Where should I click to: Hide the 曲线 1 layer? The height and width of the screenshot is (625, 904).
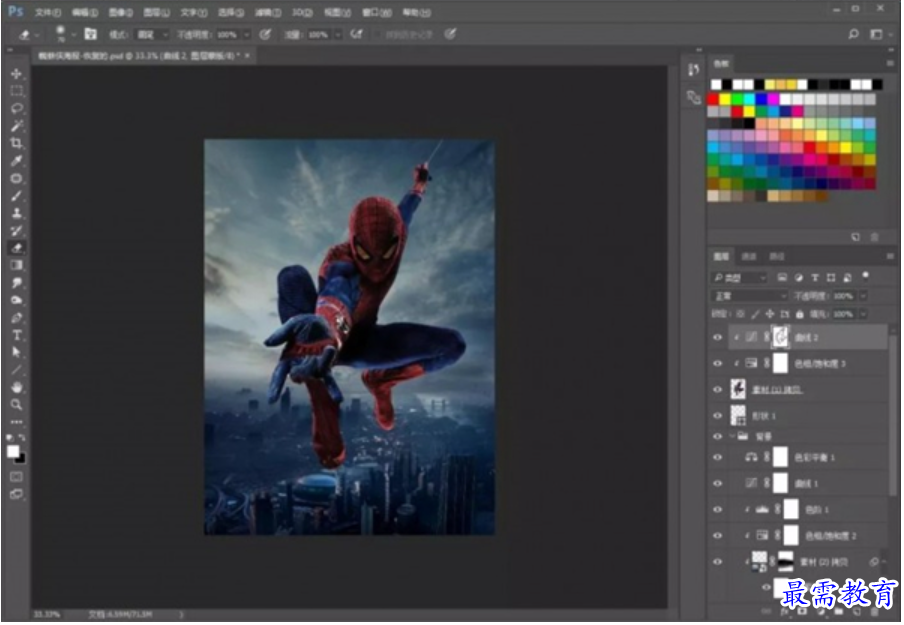[718, 483]
